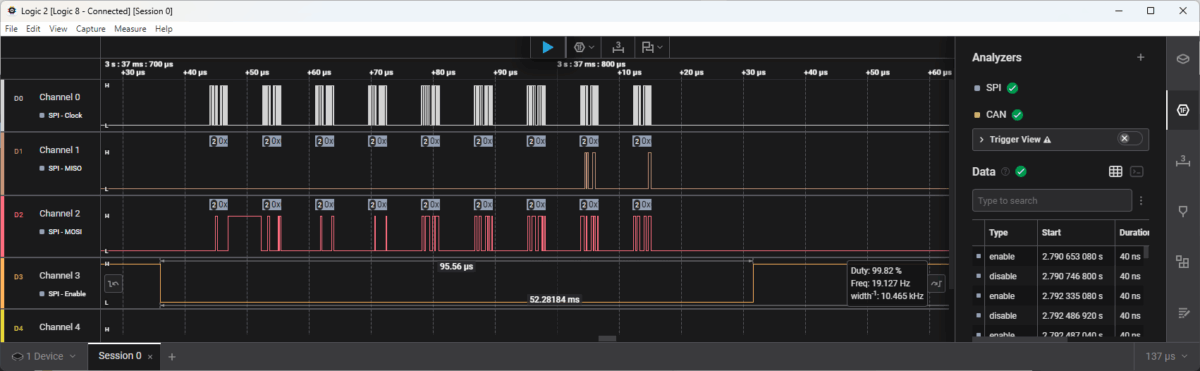Toggle the Trigger View switch

coord(1130,139)
